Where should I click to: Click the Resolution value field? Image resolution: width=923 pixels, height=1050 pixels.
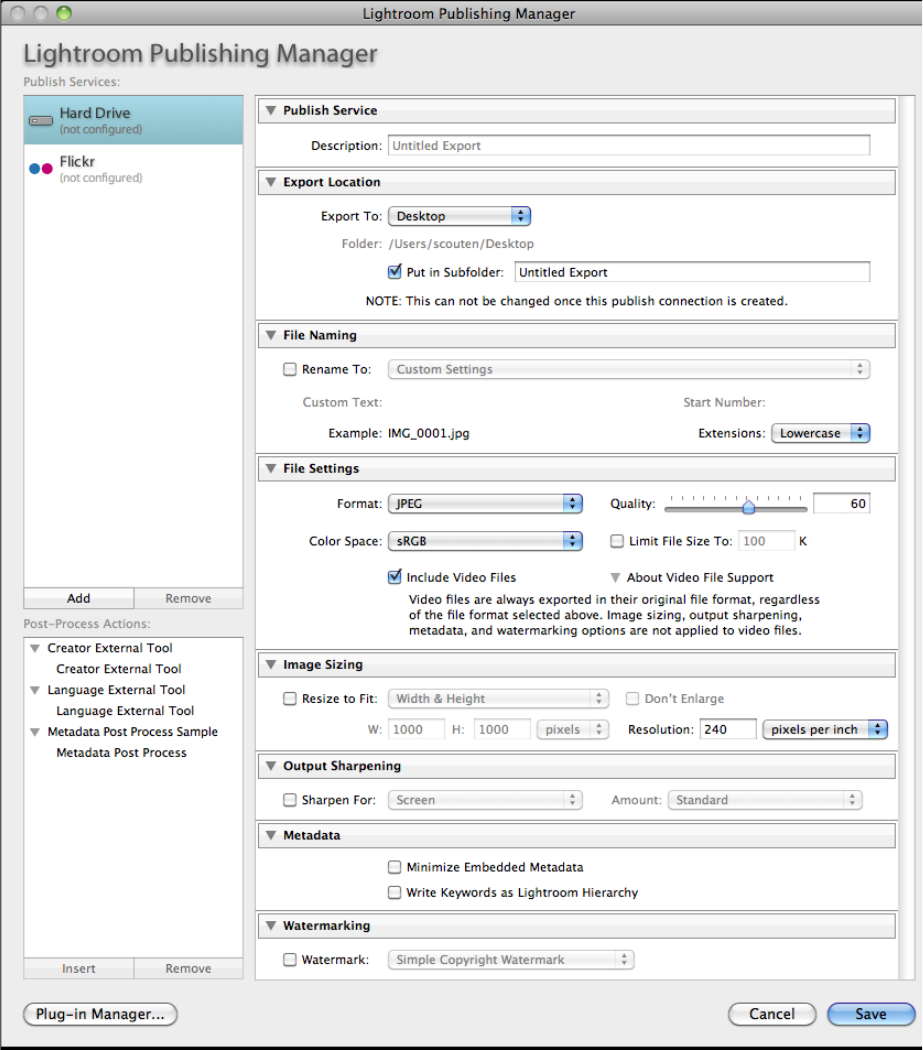point(728,729)
